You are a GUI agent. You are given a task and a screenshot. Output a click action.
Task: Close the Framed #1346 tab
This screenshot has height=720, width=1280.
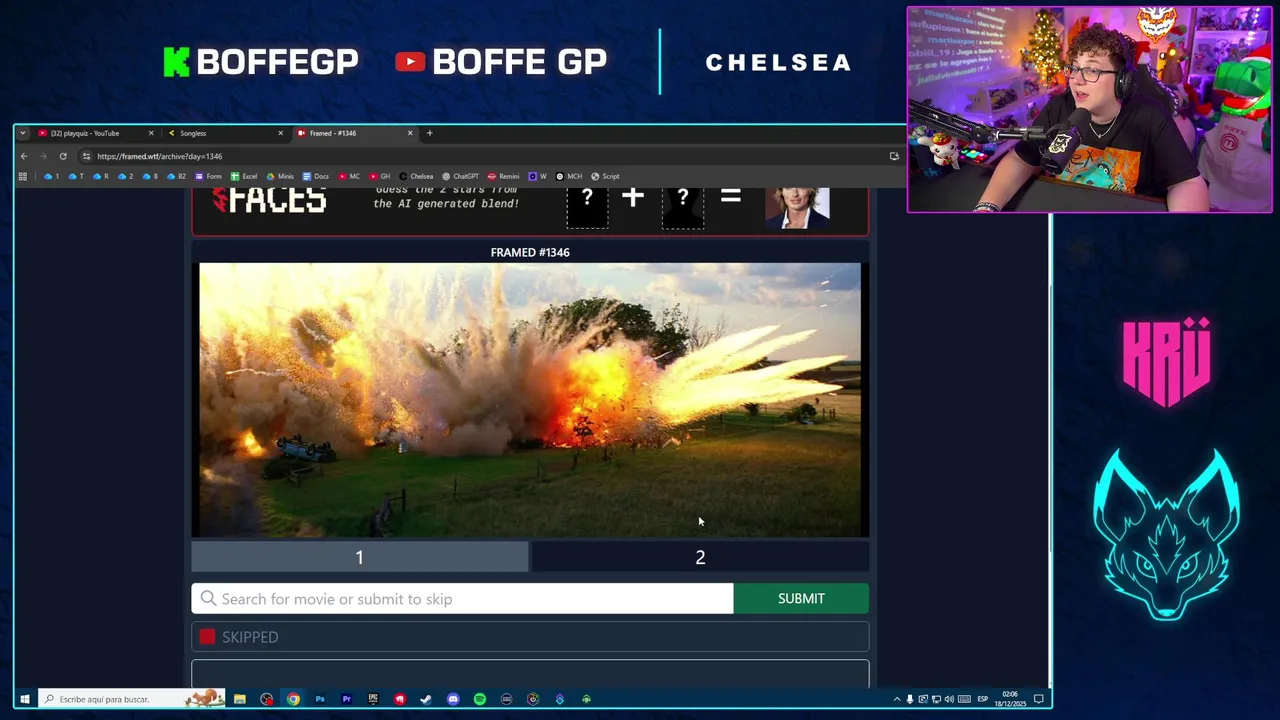[x=409, y=133]
